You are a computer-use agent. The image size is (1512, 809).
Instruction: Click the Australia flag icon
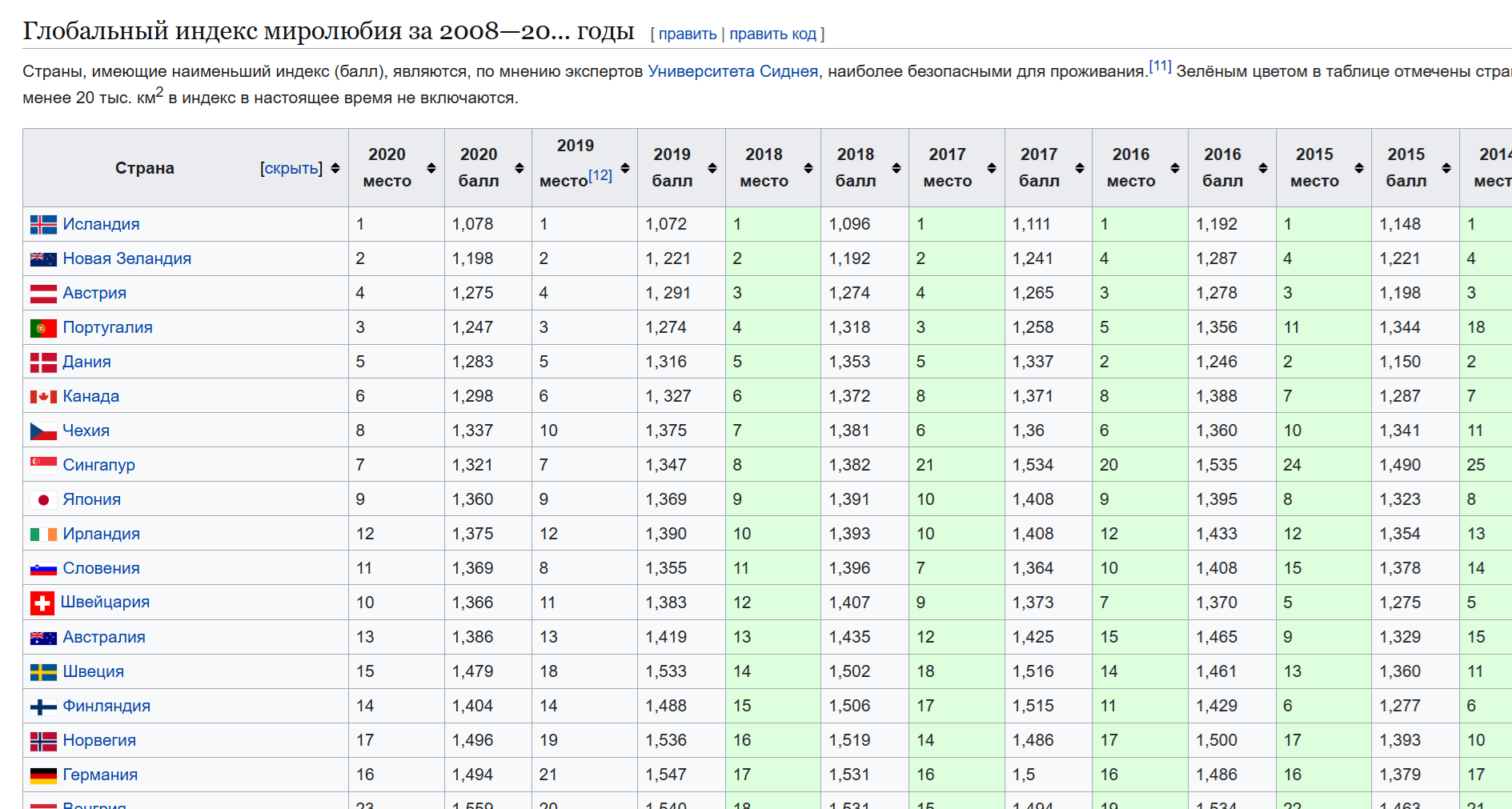coord(43,638)
